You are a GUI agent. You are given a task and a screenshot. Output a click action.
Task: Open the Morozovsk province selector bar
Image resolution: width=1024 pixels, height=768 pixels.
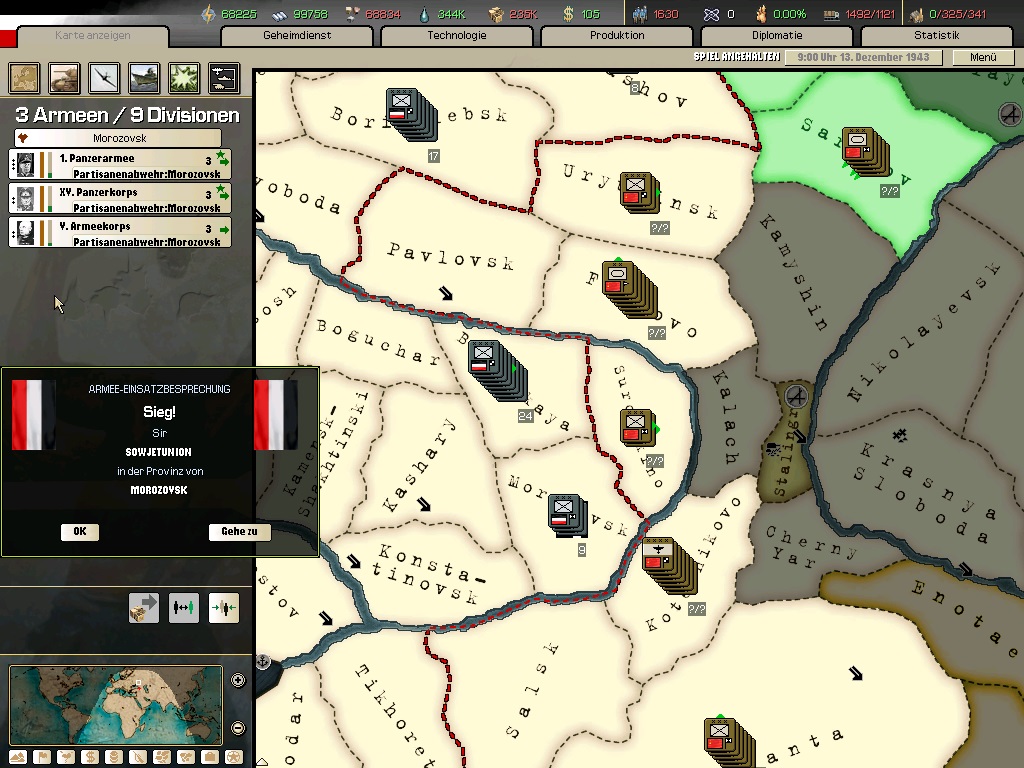point(118,138)
